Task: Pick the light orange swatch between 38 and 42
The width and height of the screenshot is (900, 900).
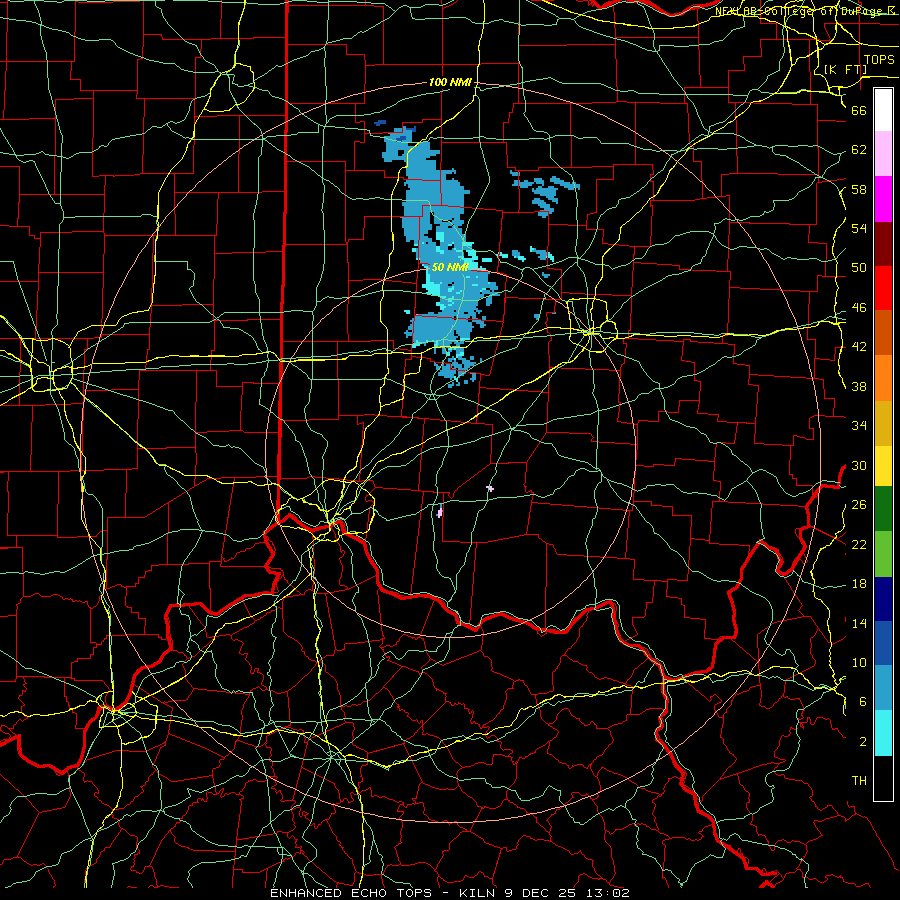Action: tap(883, 378)
